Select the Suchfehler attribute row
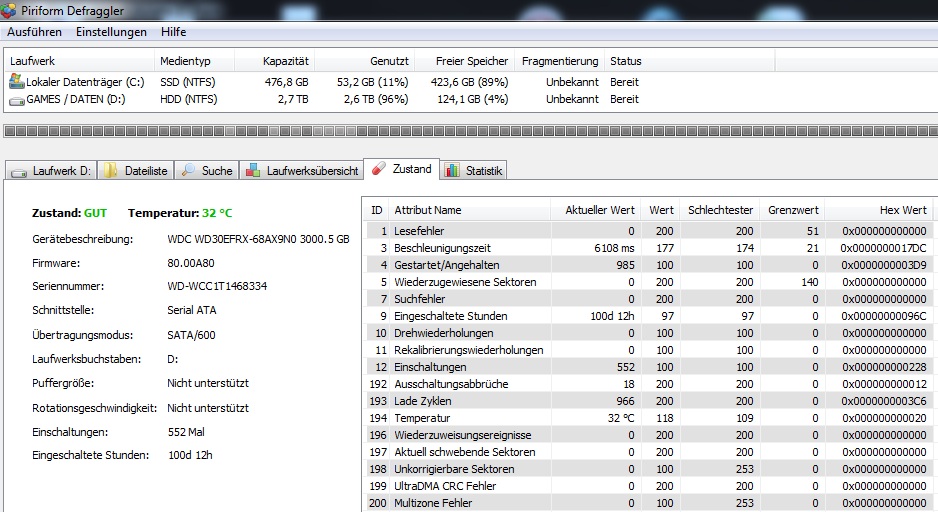The height and width of the screenshot is (512, 938). 650,299
